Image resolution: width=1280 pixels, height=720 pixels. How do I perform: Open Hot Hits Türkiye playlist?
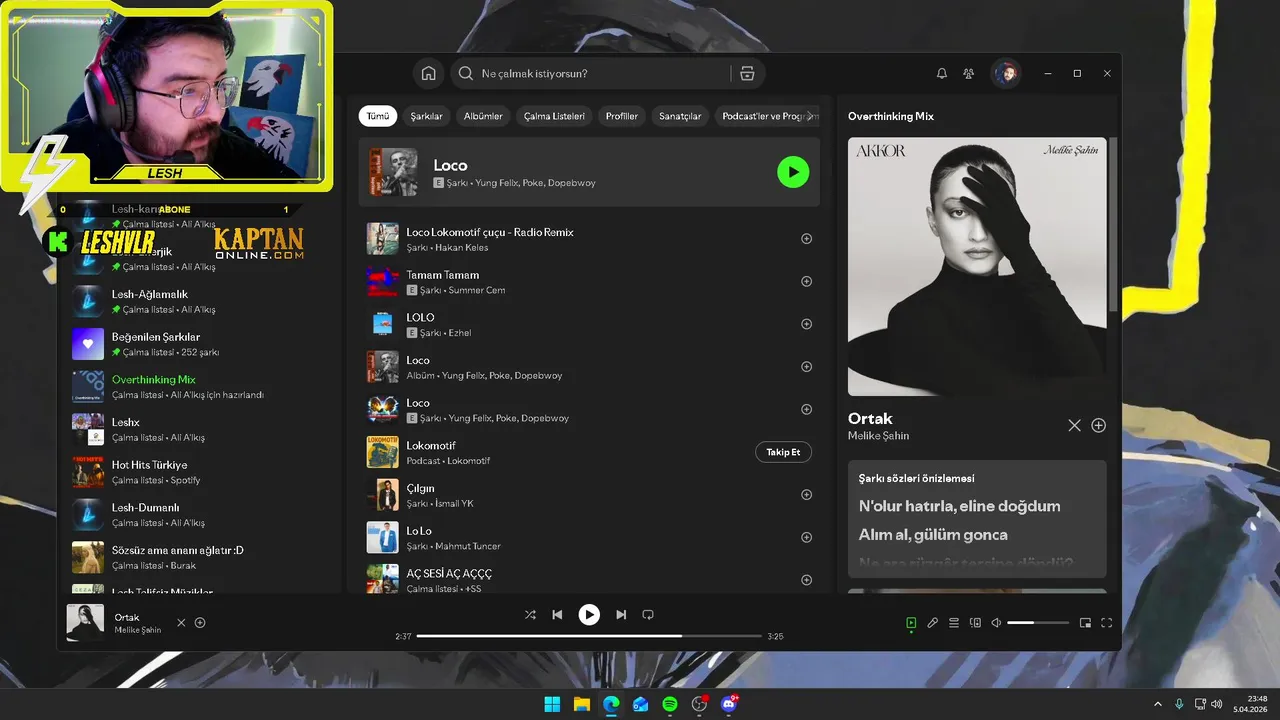point(199,472)
